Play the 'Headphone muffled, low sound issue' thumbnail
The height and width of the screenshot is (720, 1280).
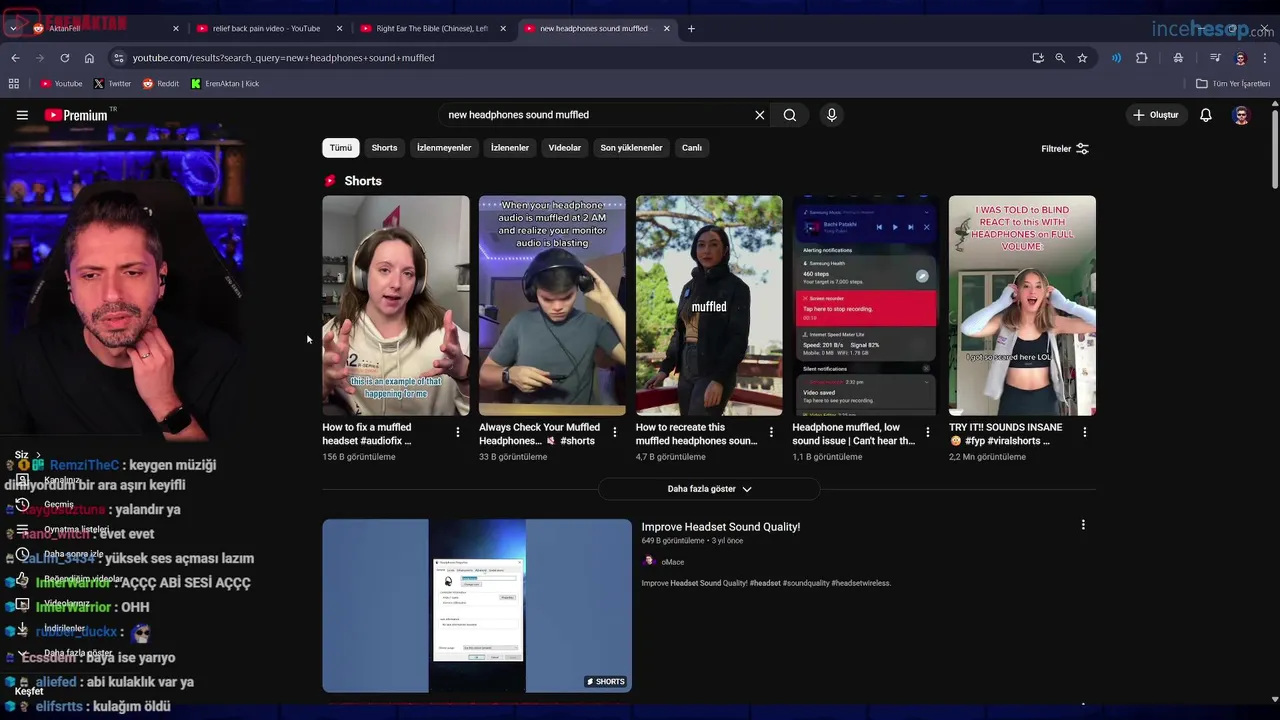pos(866,305)
